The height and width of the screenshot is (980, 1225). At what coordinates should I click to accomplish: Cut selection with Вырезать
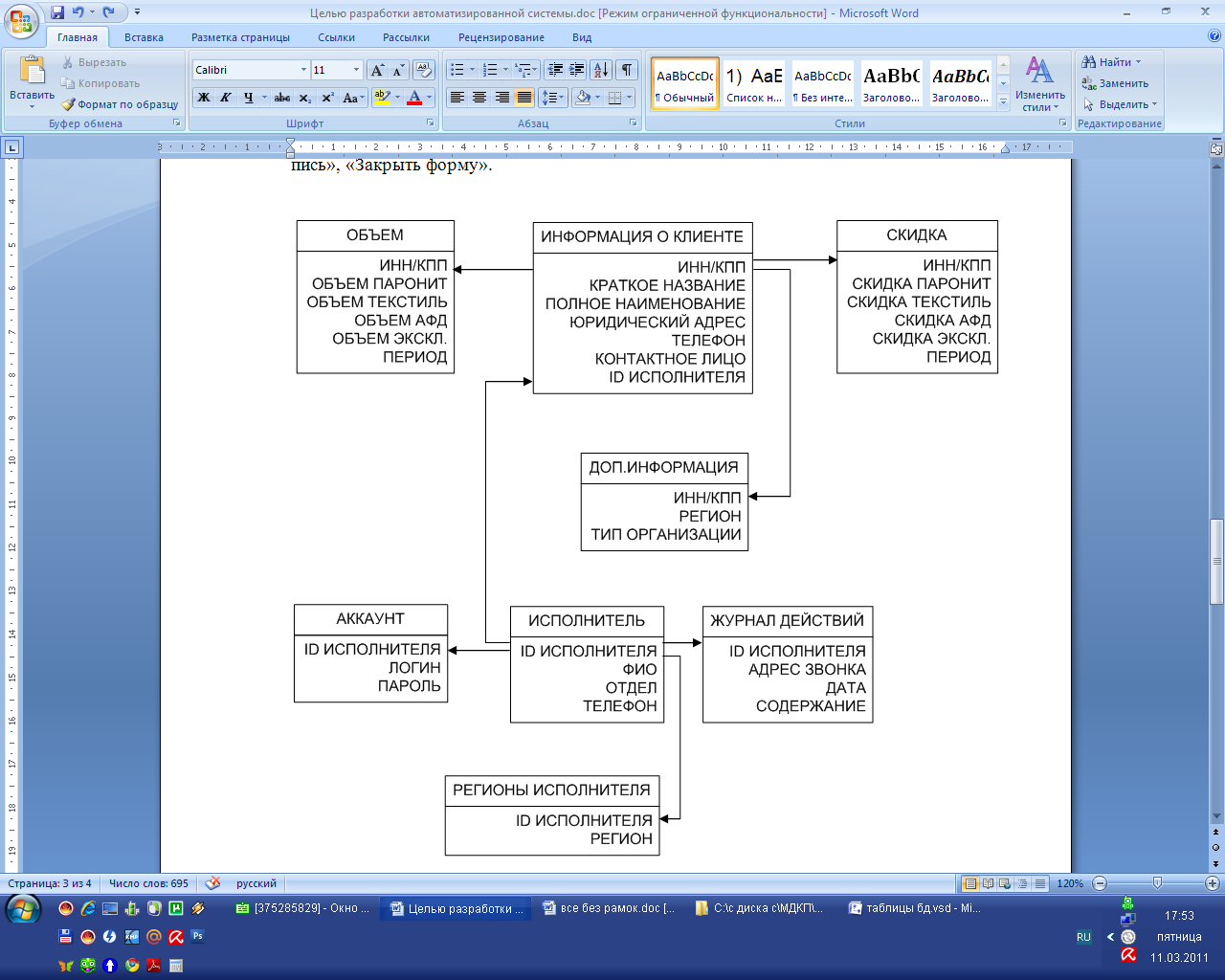point(95,62)
